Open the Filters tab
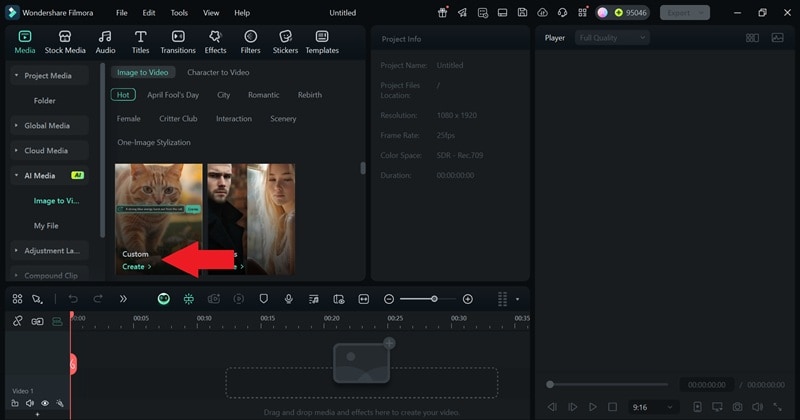 coord(250,42)
